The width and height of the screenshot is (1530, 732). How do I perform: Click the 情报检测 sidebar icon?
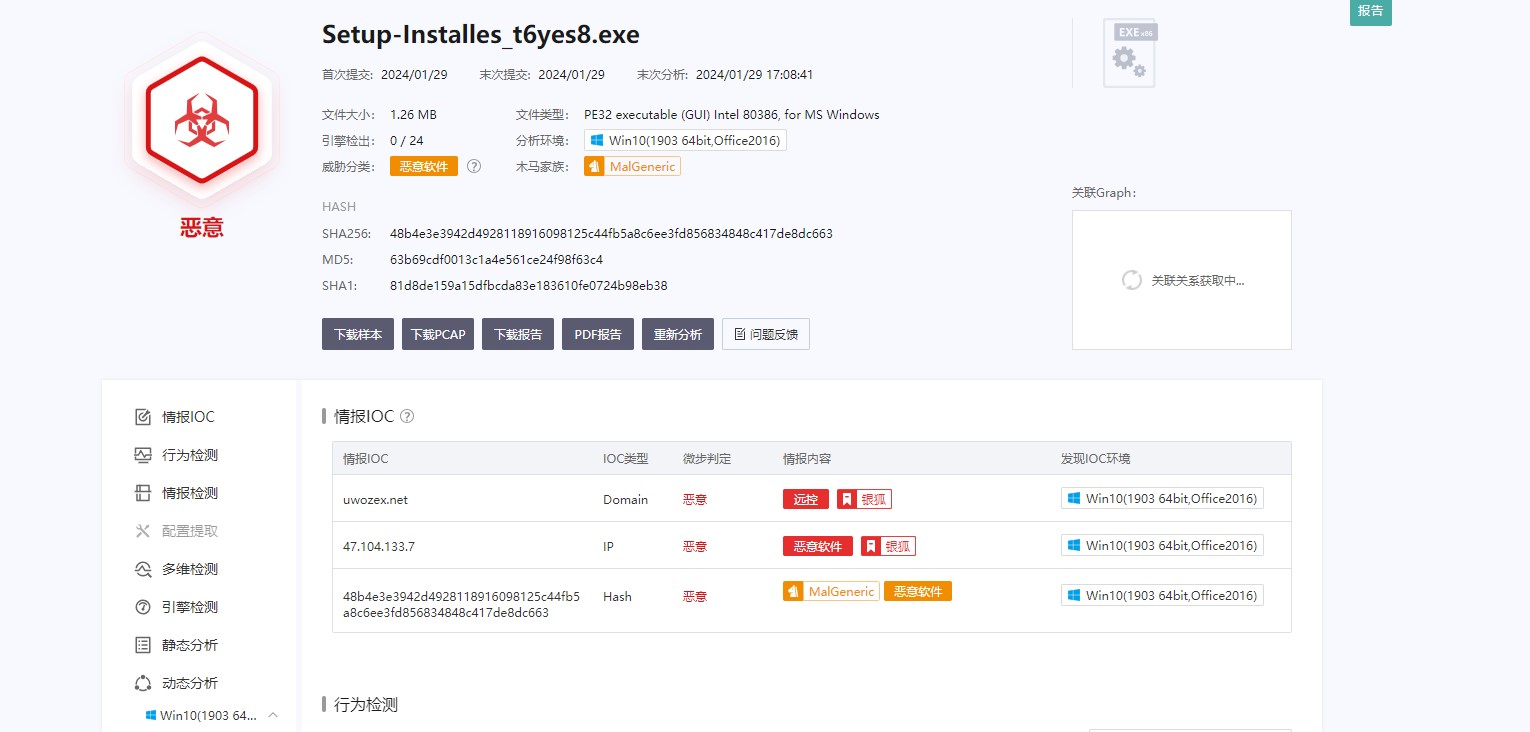143,493
